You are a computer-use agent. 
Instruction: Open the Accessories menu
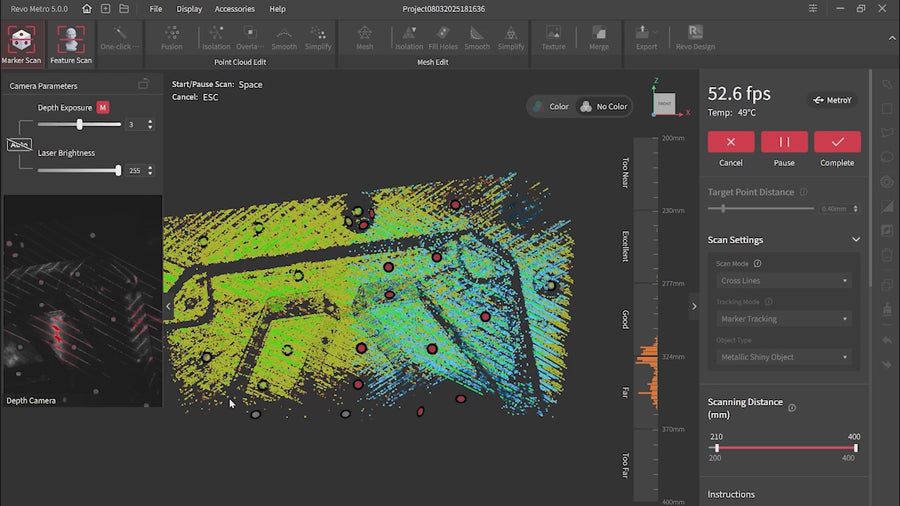point(235,9)
